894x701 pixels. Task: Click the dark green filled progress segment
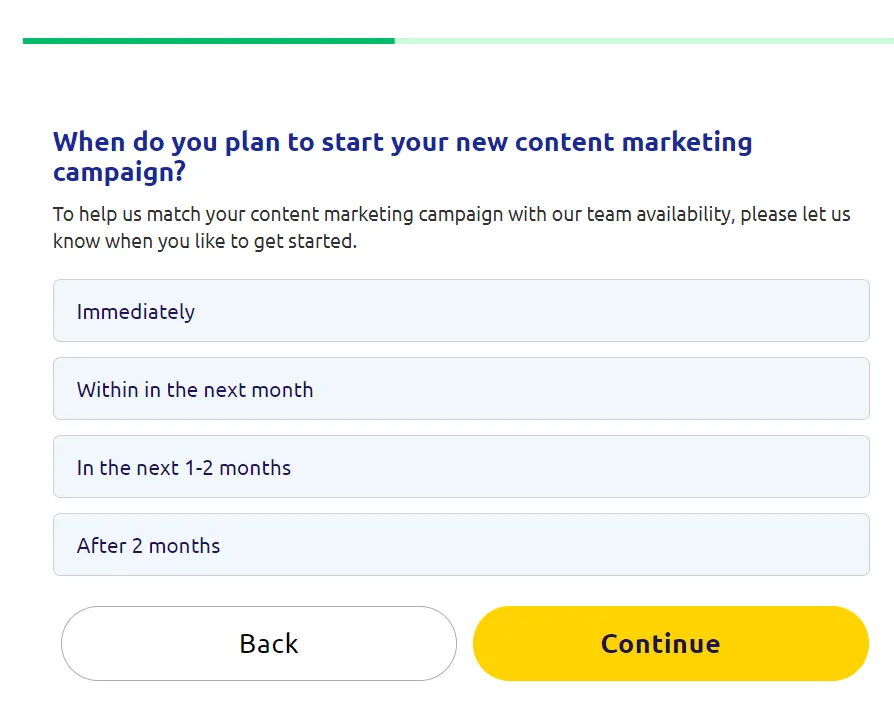coord(208,41)
